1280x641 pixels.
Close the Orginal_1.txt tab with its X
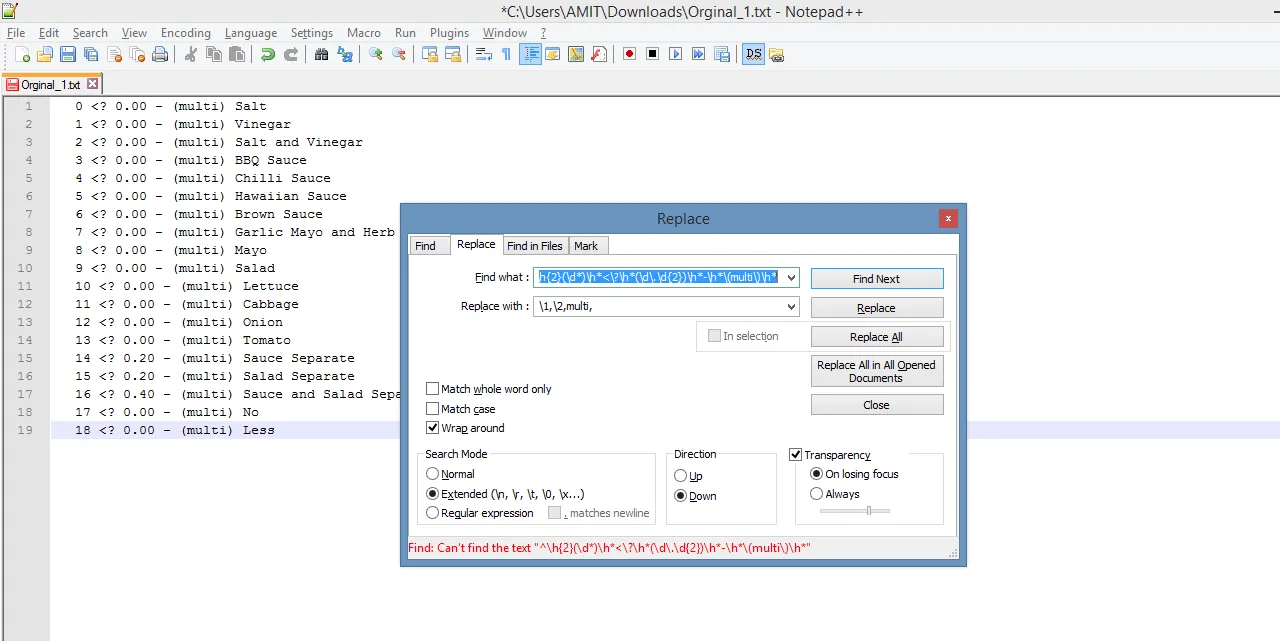click(93, 85)
